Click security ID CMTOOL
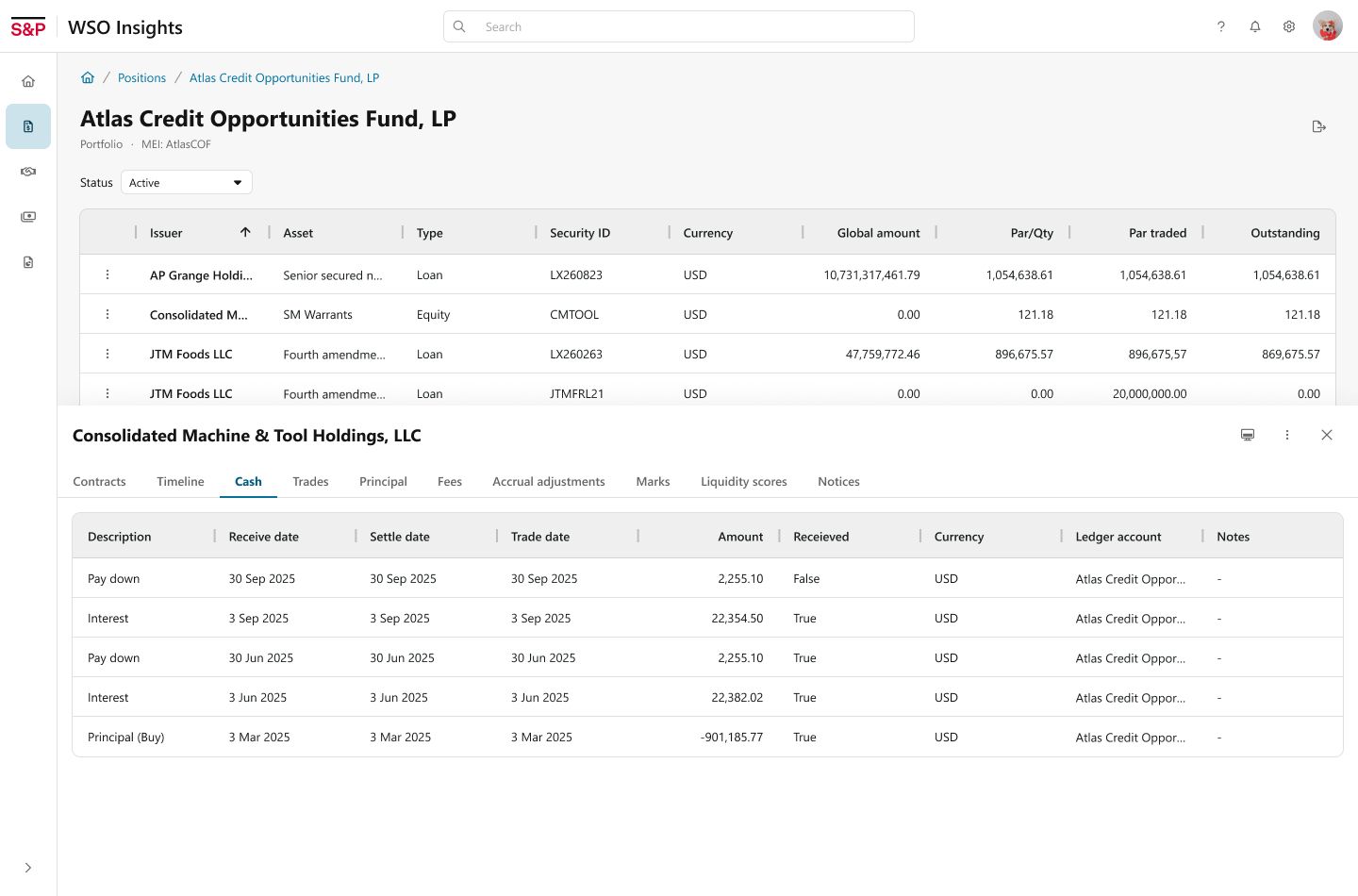The height and width of the screenshot is (896, 1358). (574, 315)
